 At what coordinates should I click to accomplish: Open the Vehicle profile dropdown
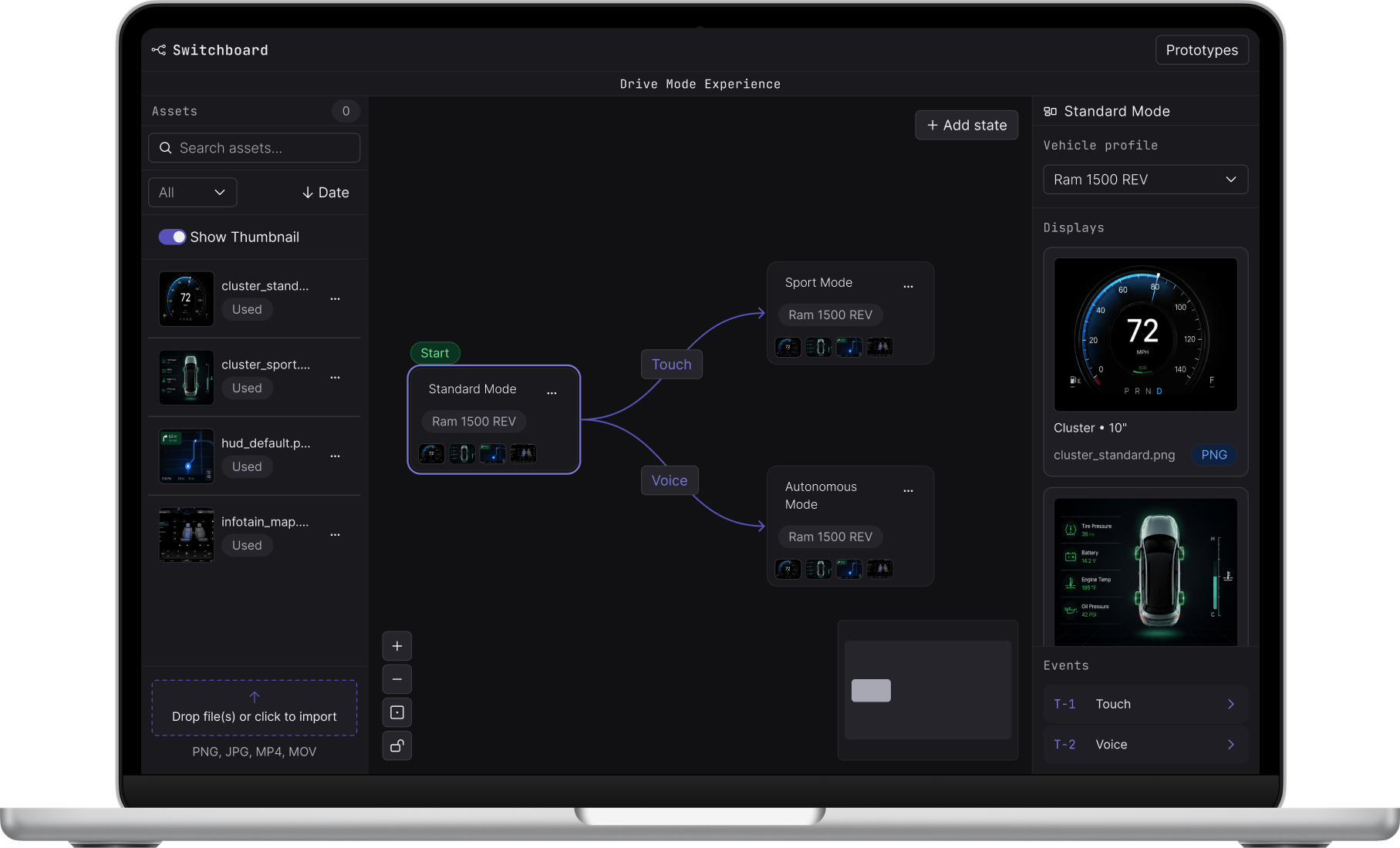tap(1145, 180)
